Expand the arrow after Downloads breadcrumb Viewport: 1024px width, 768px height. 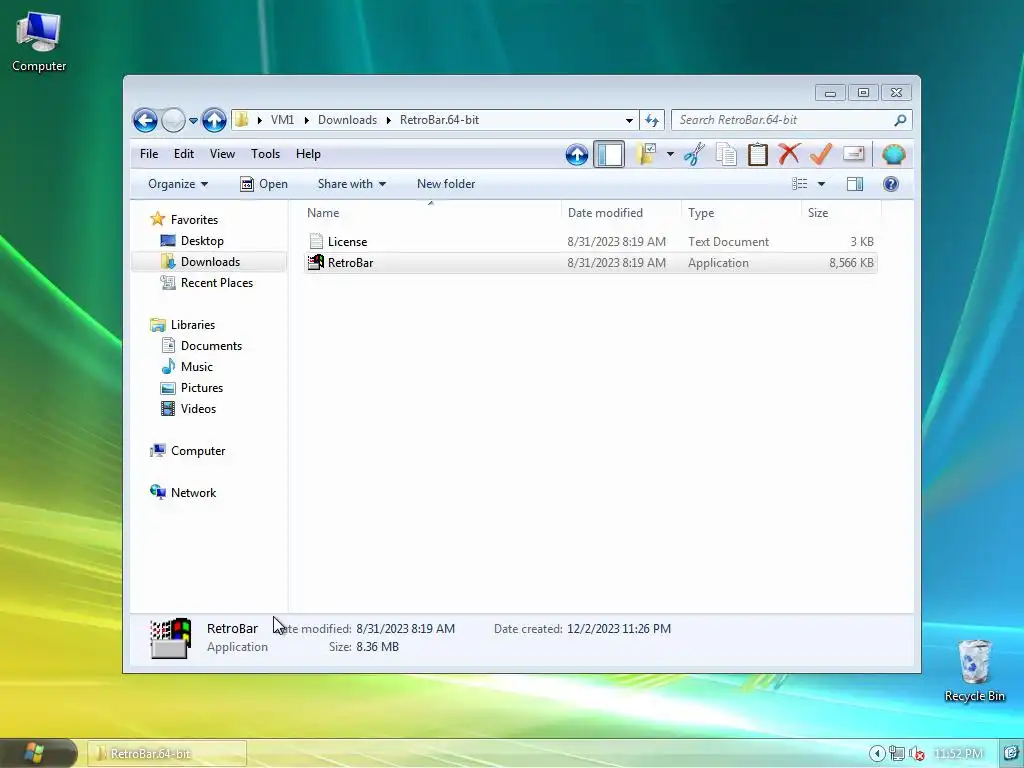point(389,120)
